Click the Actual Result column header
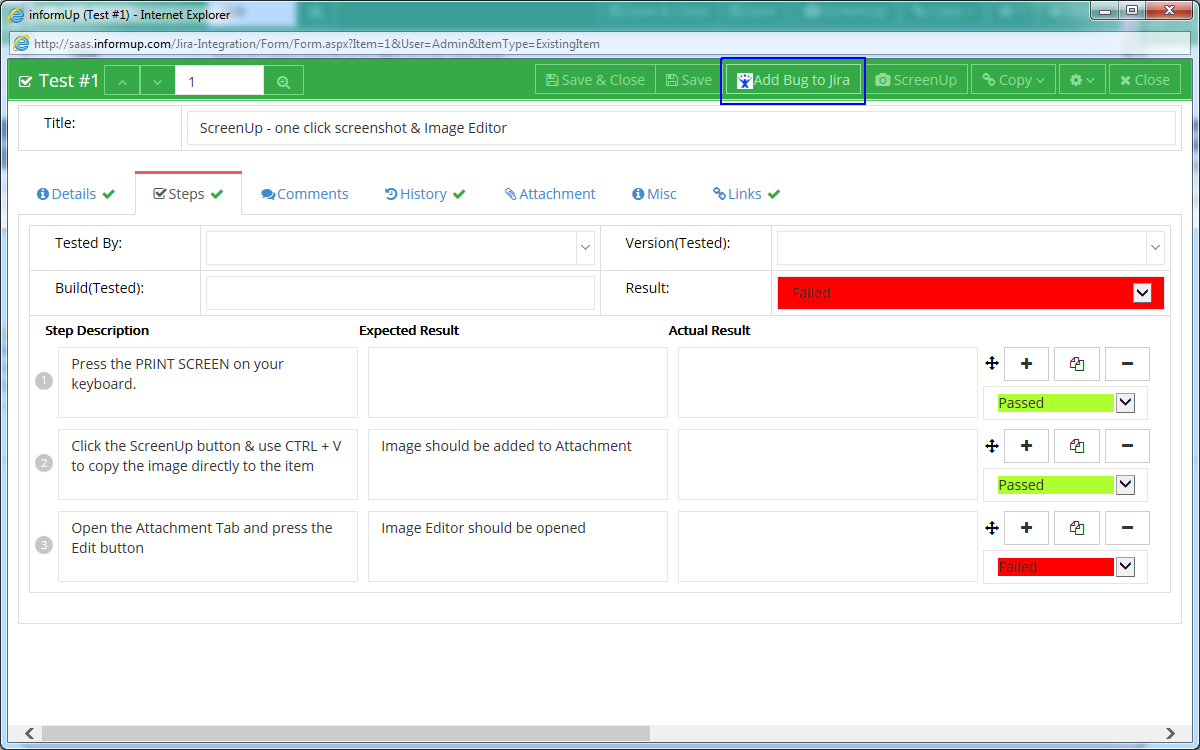1200x750 pixels. tap(709, 330)
